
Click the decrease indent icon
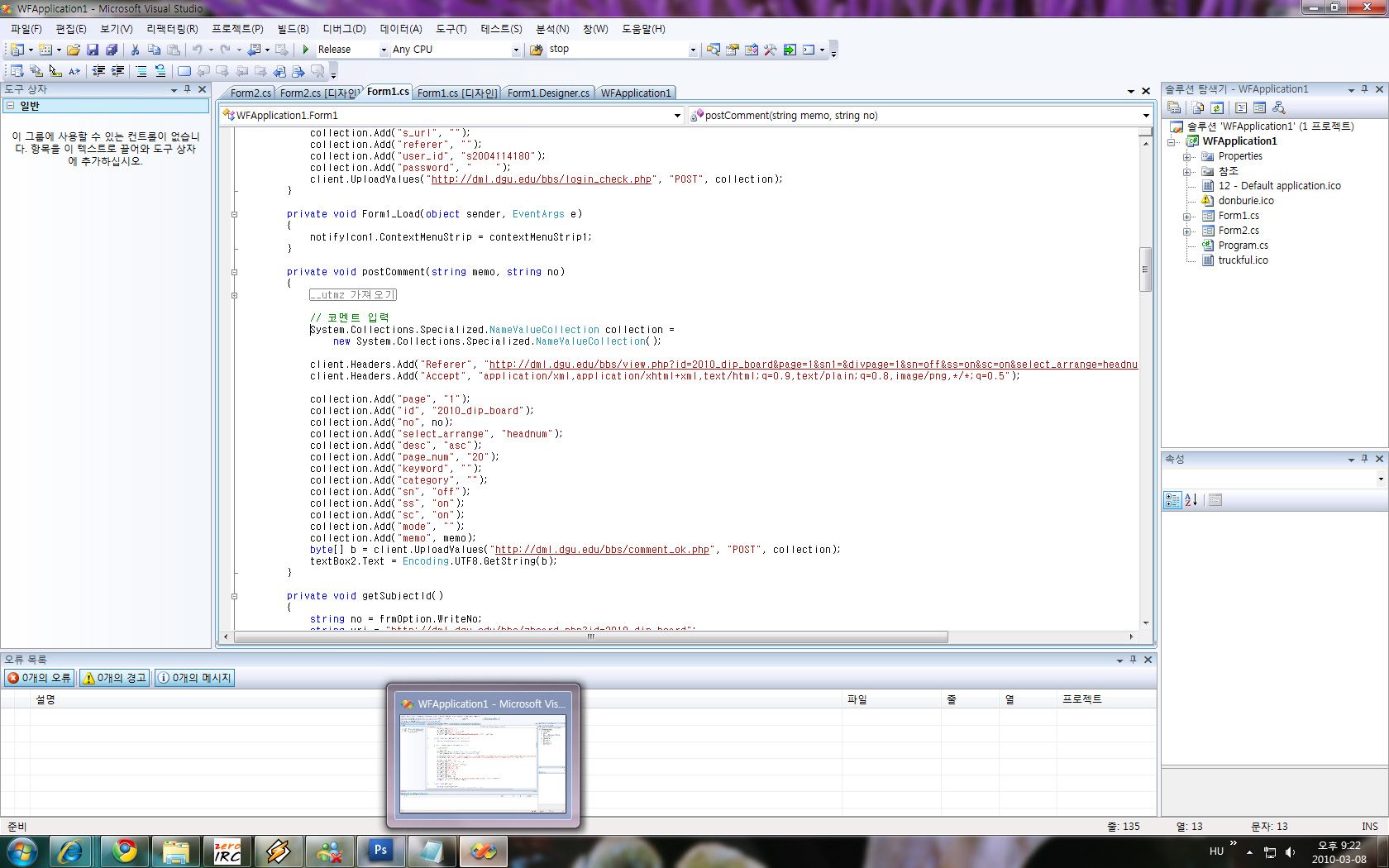99,71
